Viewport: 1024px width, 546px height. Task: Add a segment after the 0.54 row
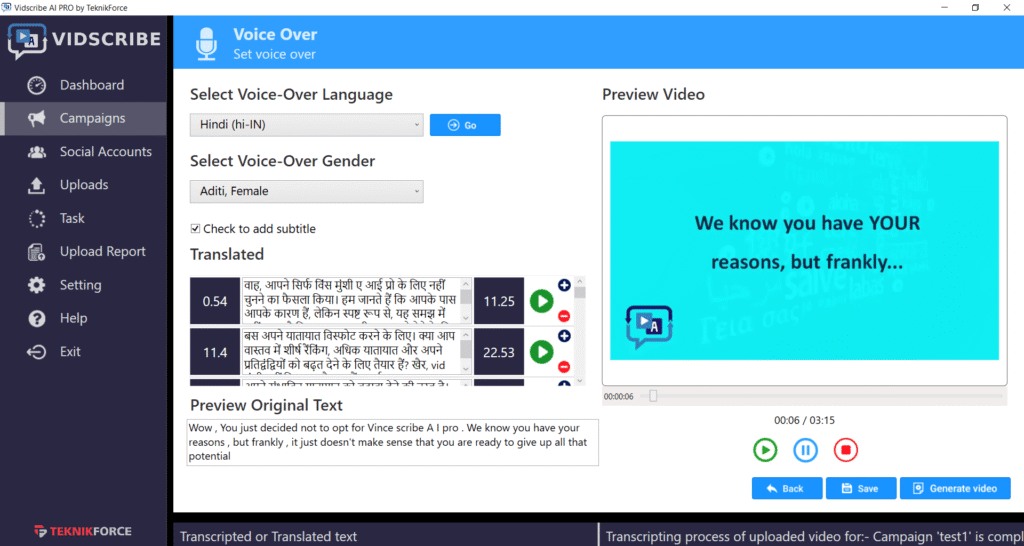click(564, 285)
